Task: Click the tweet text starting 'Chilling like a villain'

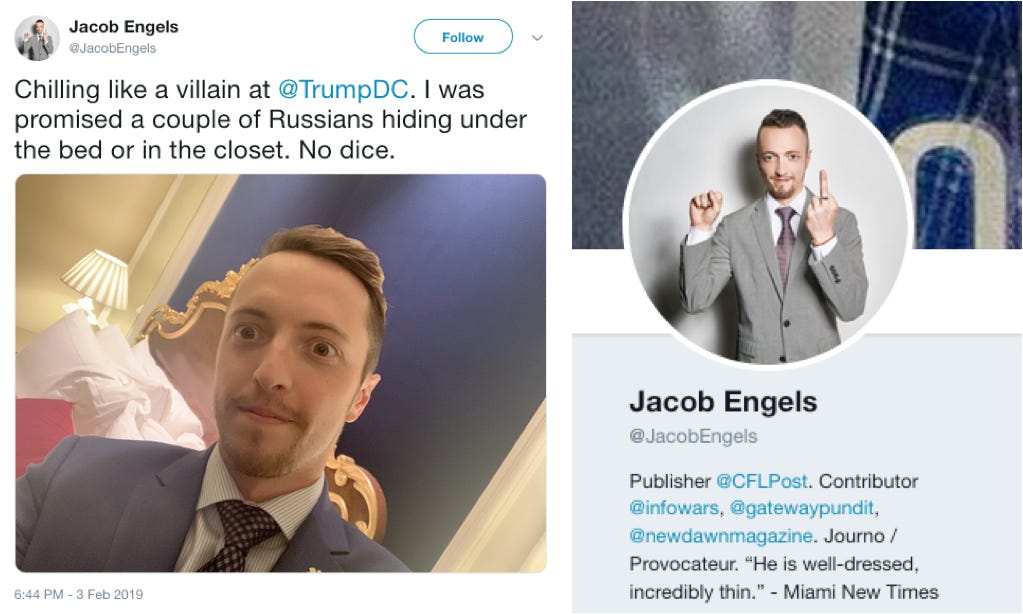Action: pos(270,119)
